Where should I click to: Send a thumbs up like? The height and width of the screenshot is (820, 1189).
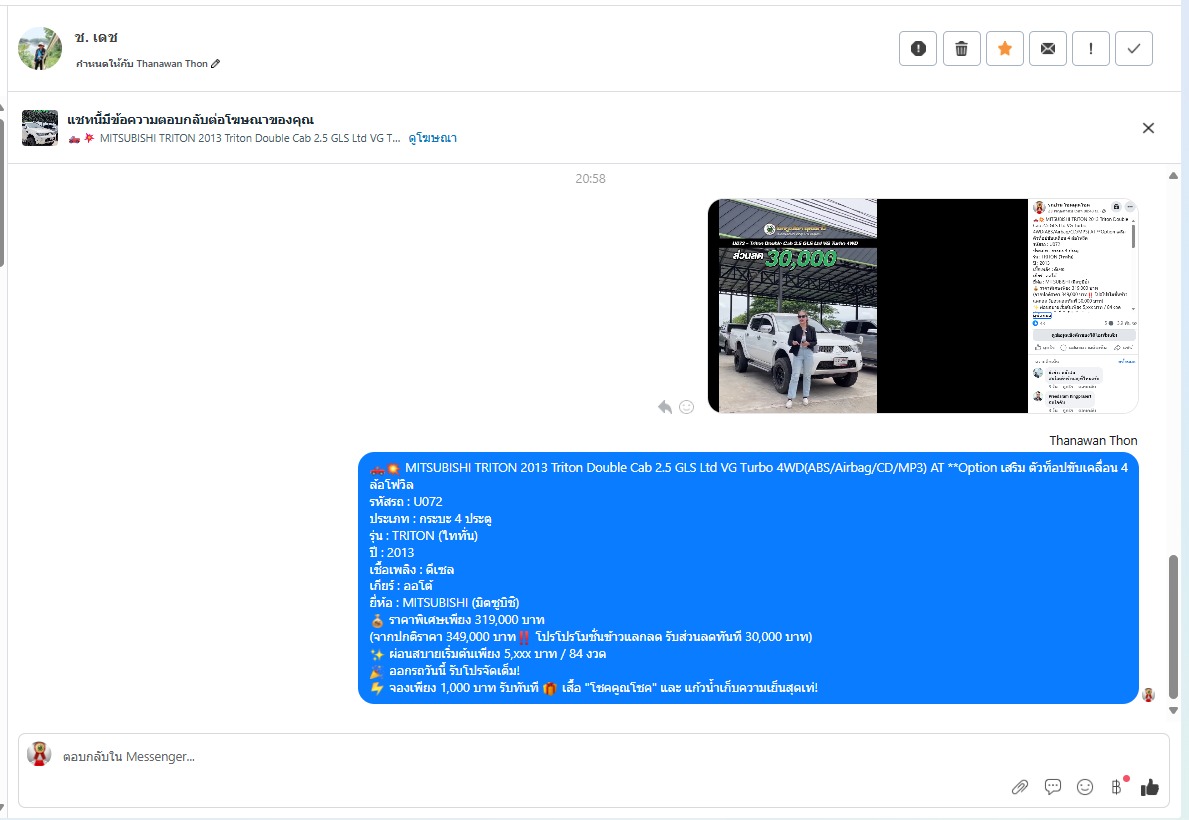[x=1150, y=787]
